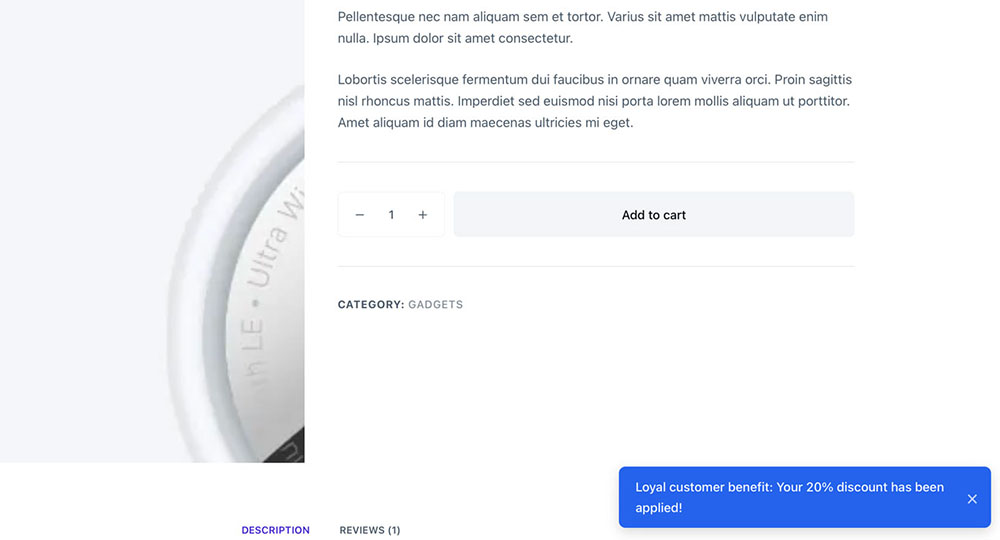This screenshot has height=540, width=1000.
Task: Open the Reviews (1) tab
Action: pyautogui.click(x=370, y=530)
